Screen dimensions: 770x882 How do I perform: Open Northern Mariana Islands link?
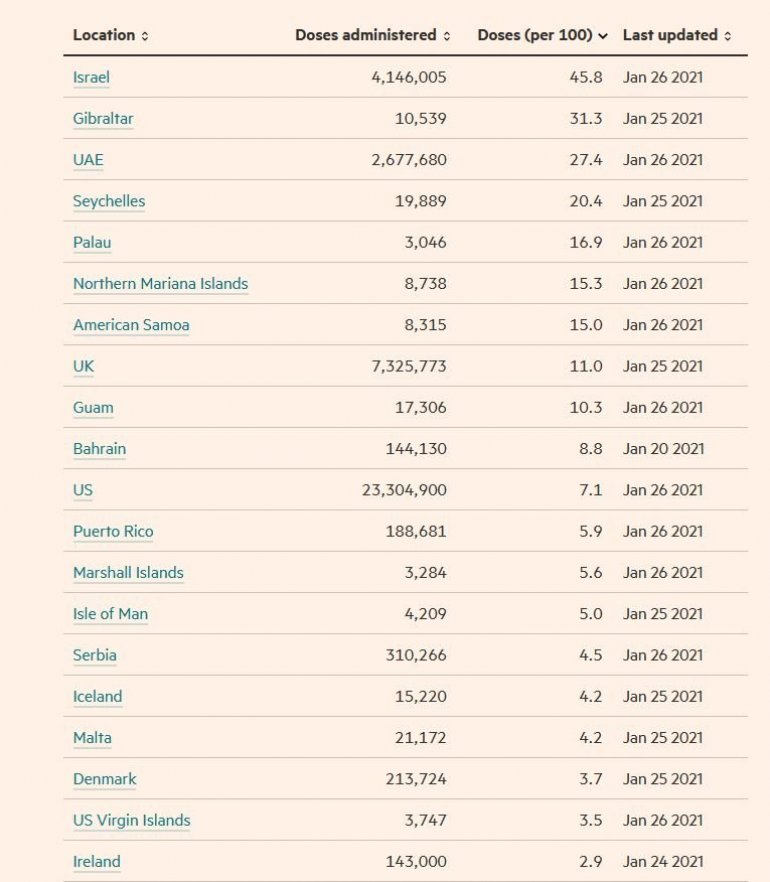[160, 283]
